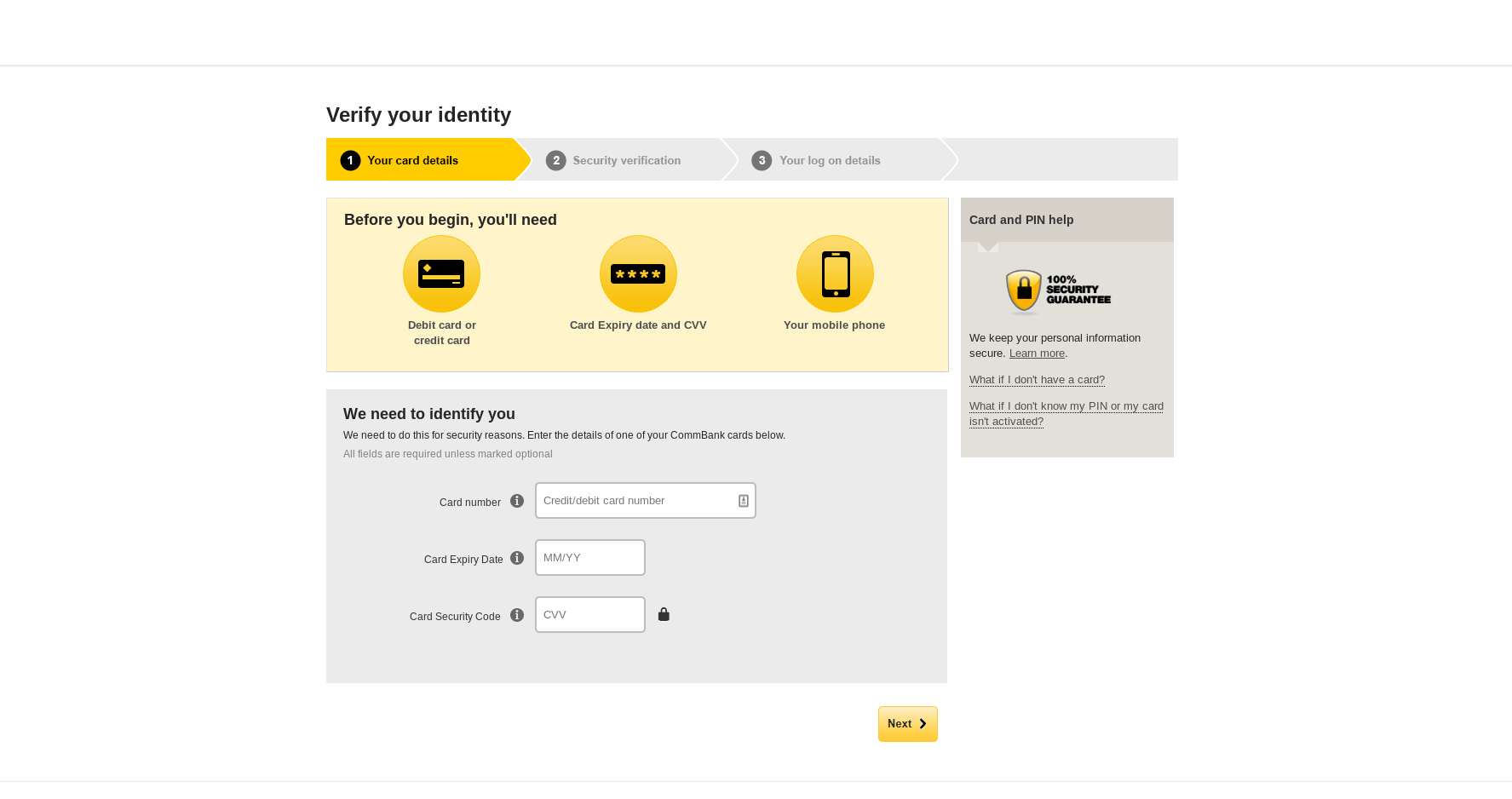Screen dimensions: 1512x799
Task: Click the 100% Security Guarantee padlock shield
Action: pos(1023,291)
